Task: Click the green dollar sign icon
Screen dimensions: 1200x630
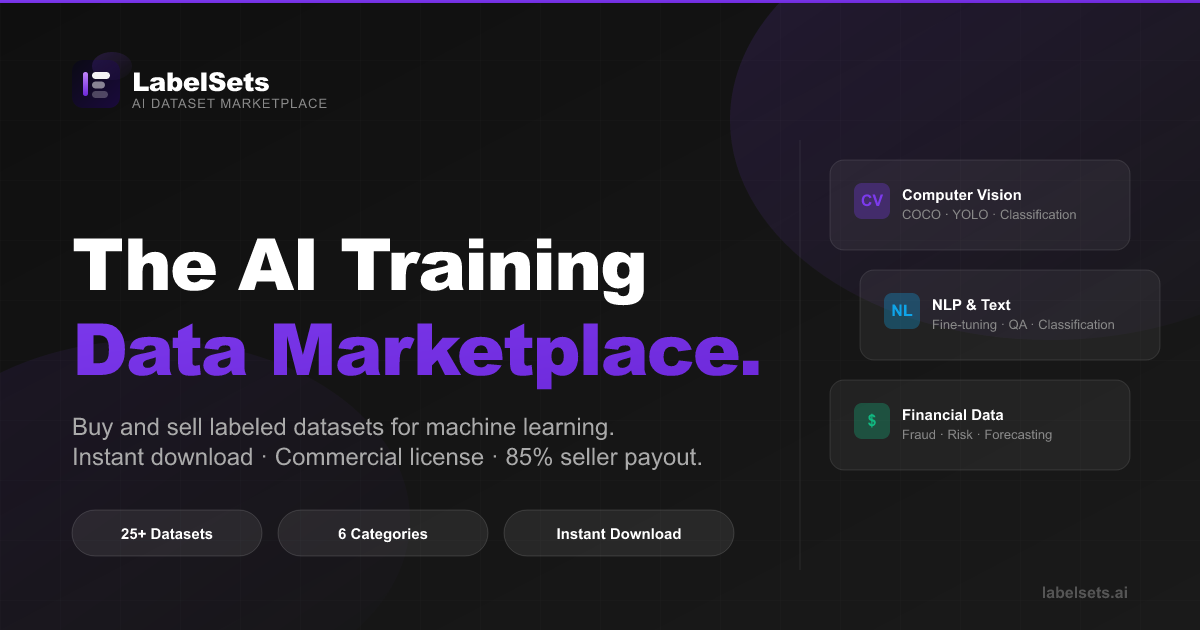Action: pos(872,421)
